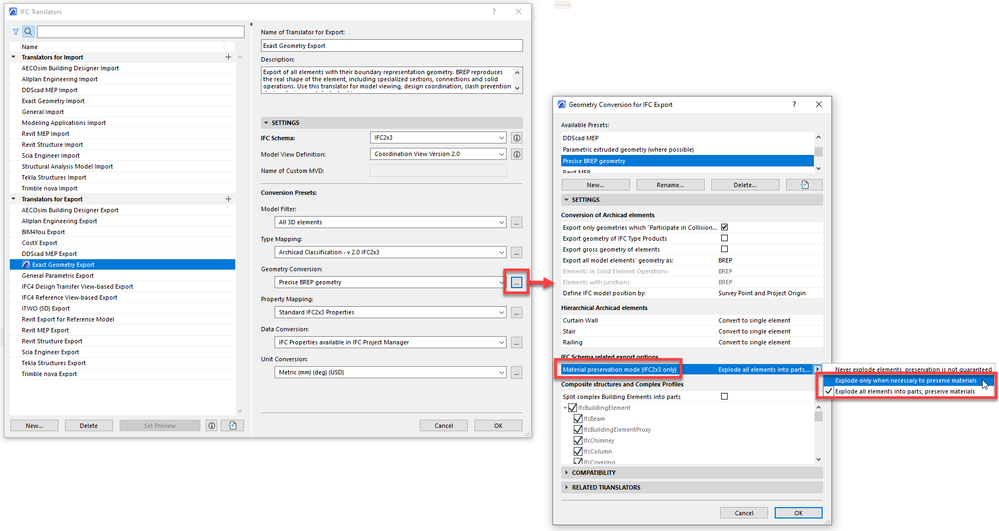Click the translator search input field
Screen dimensions: 999x531
pos(141,31)
